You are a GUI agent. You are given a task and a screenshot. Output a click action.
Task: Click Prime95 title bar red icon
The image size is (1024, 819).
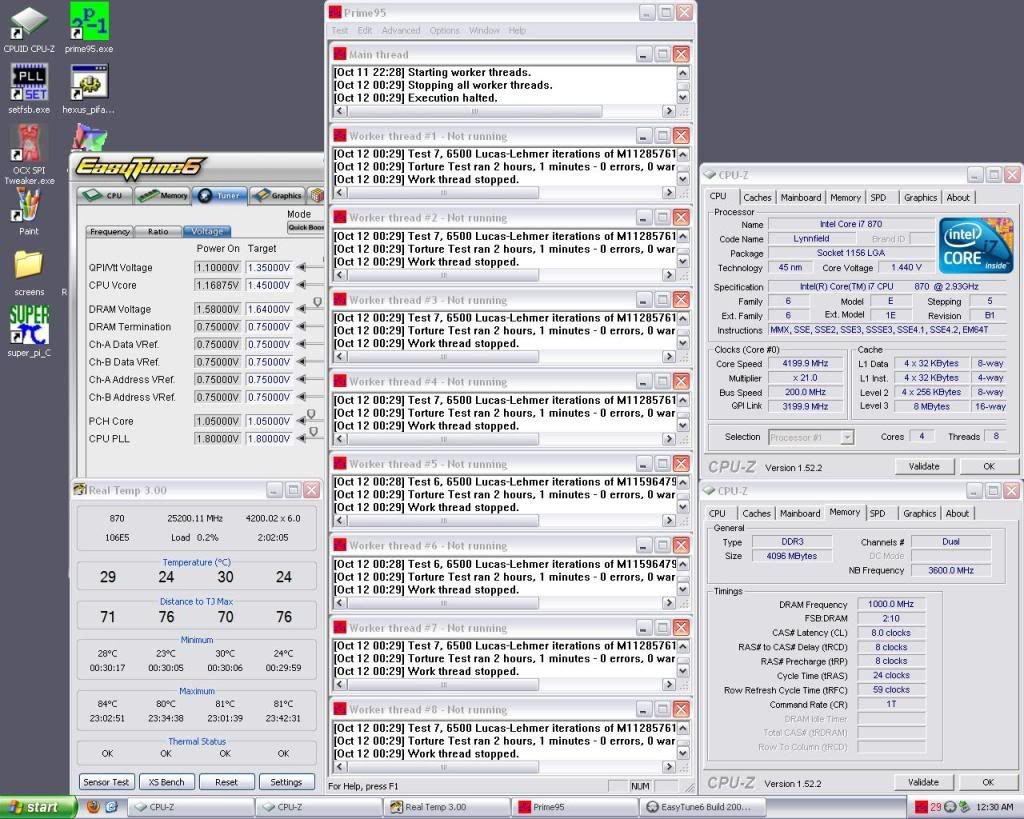[335, 12]
